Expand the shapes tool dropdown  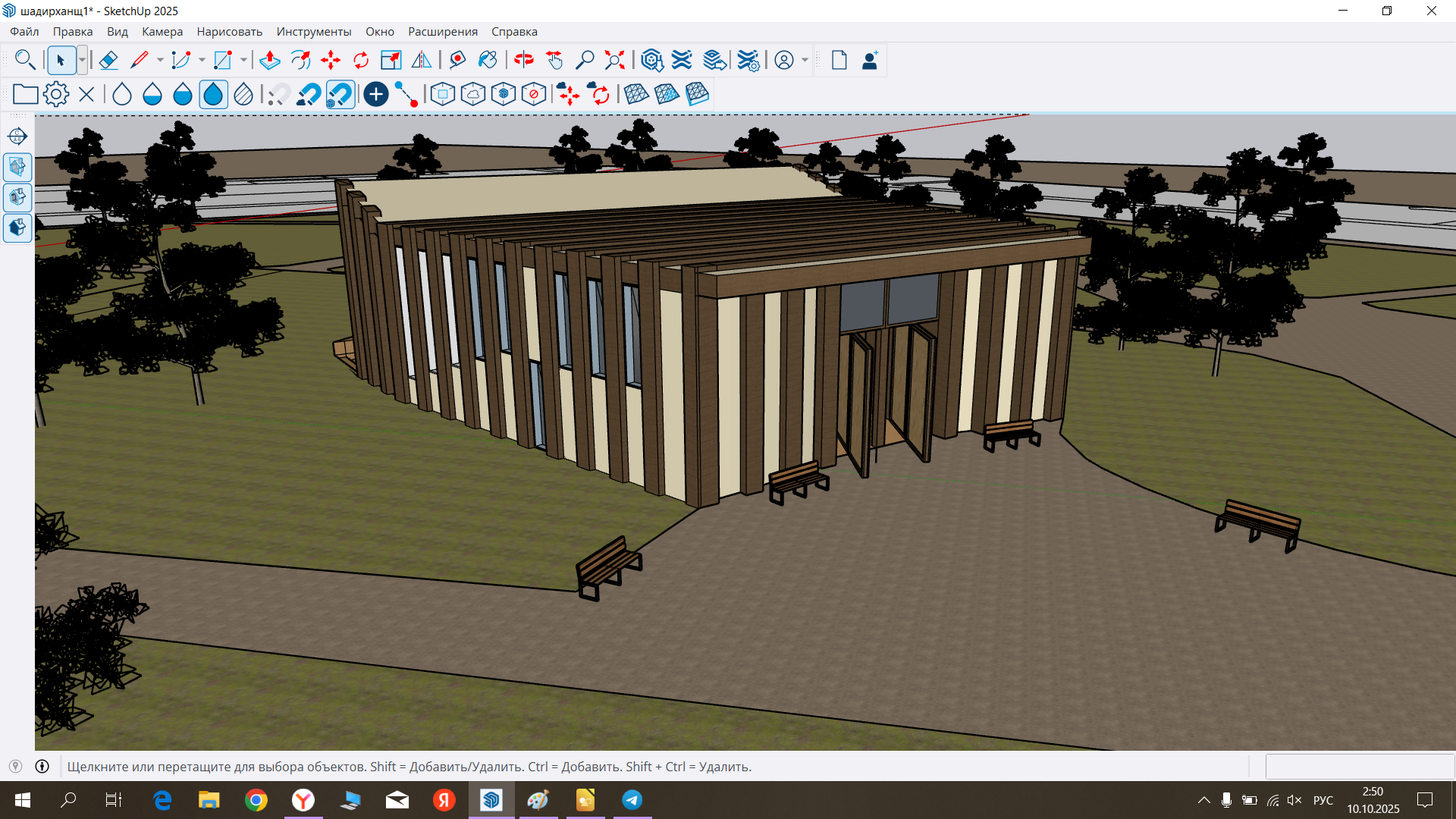(x=243, y=60)
